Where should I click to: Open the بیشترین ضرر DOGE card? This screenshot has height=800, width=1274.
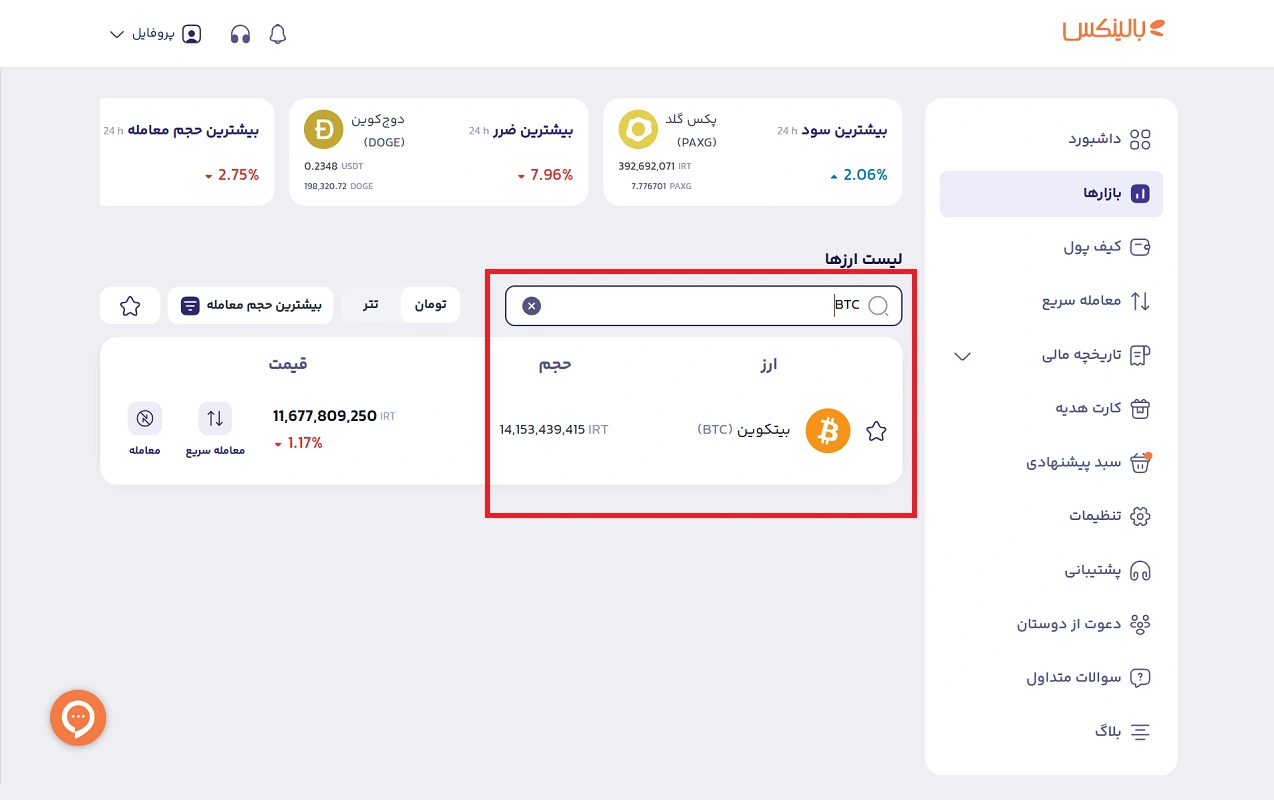coord(438,152)
